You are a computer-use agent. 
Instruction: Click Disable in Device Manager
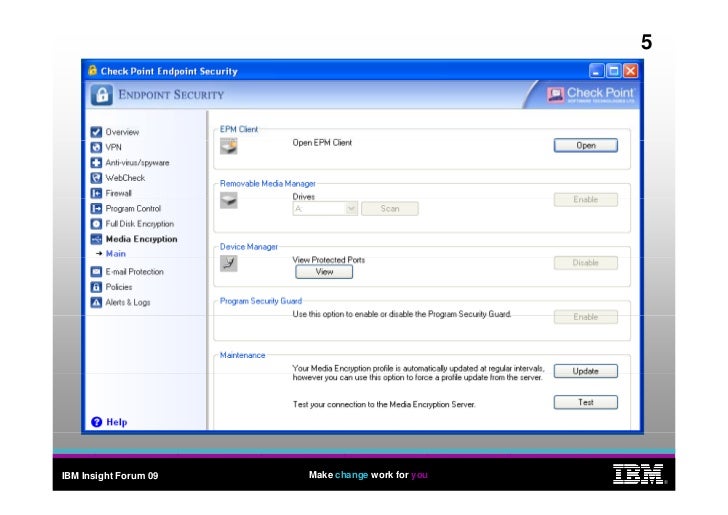point(585,263)
